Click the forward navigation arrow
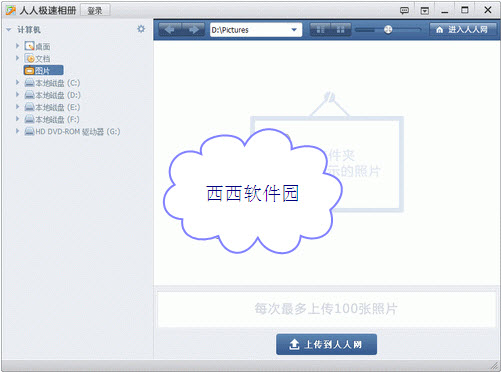Screen dimensions: 501x372 (x=194, y=30)
